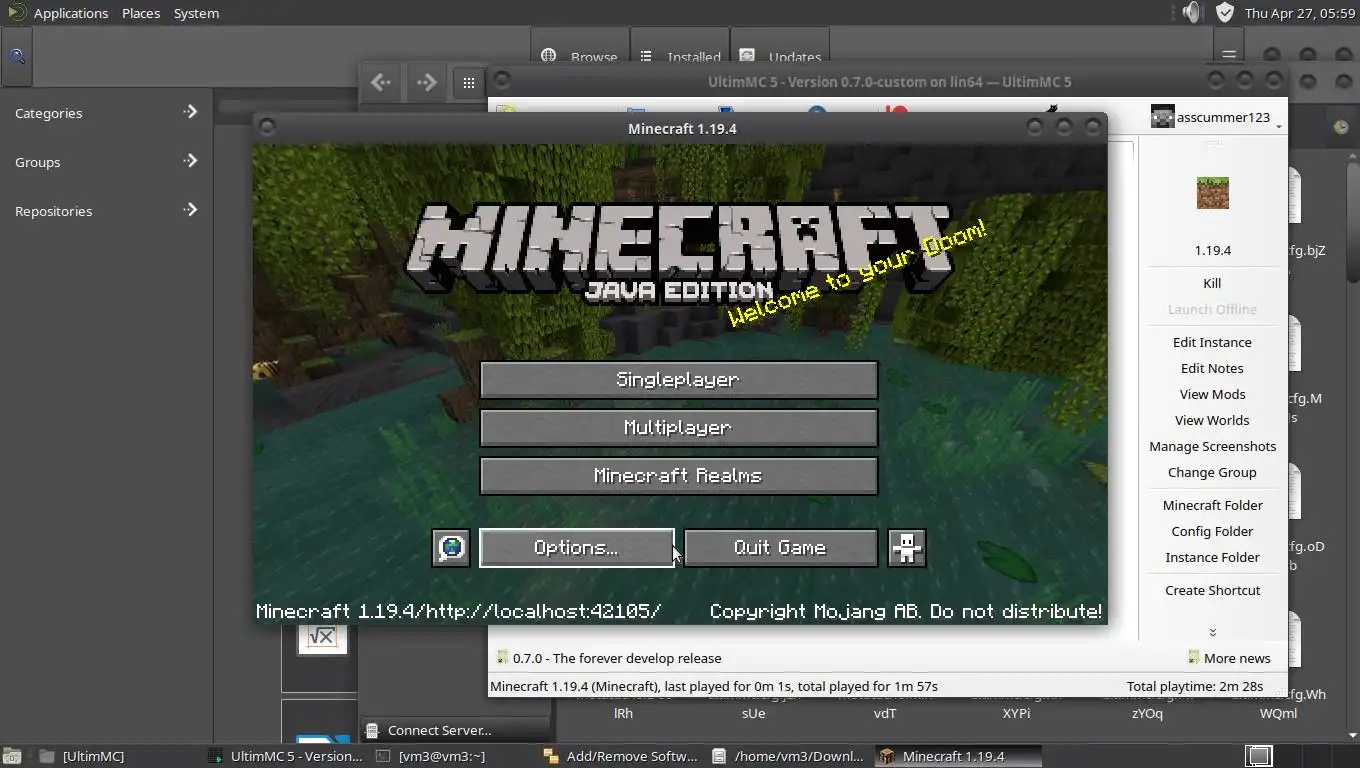Open Config Folder in UltimMC
The image size is (1360, 768).
point(1212,531)
